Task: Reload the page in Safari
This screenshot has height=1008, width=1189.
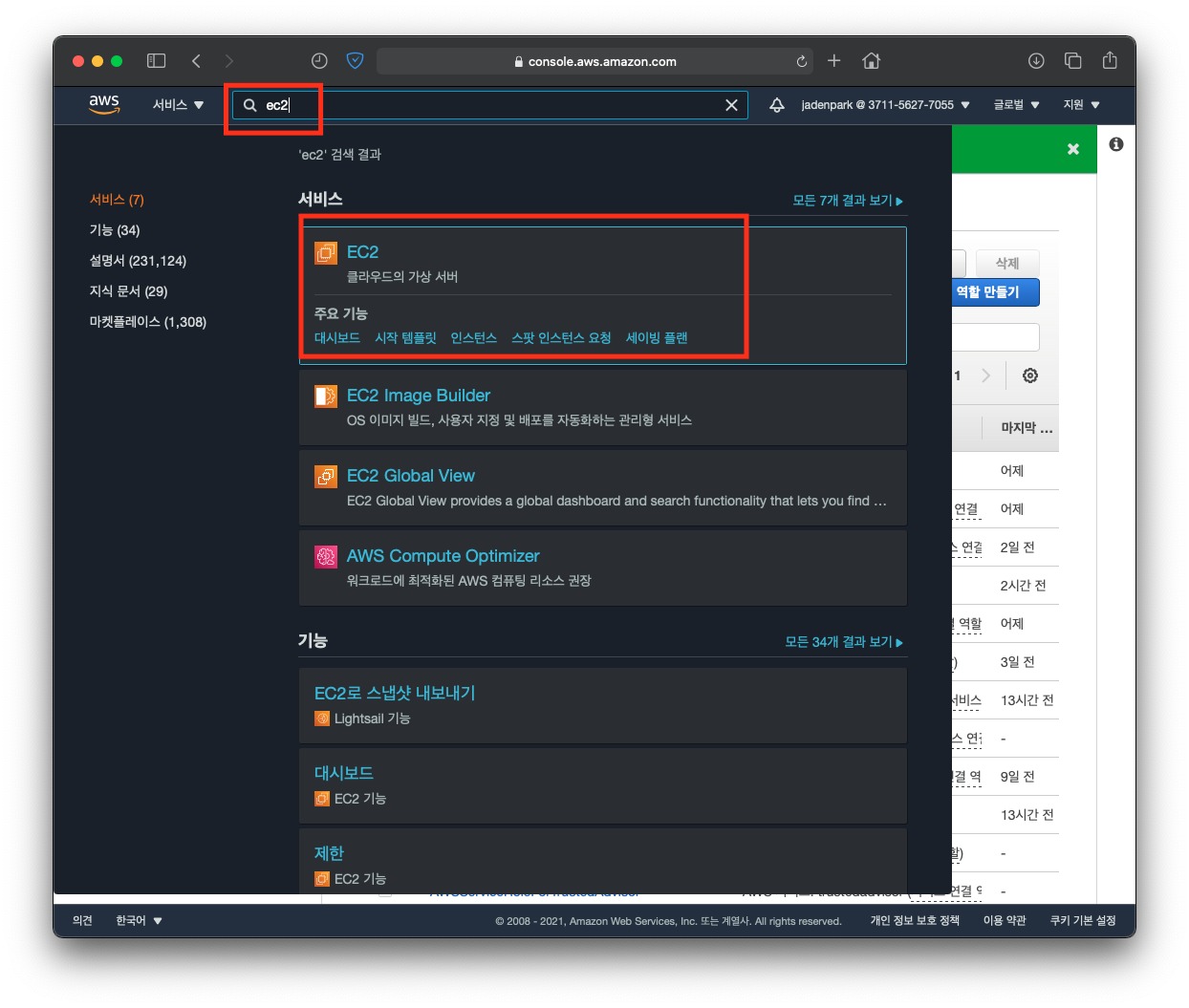Action: 801,61
